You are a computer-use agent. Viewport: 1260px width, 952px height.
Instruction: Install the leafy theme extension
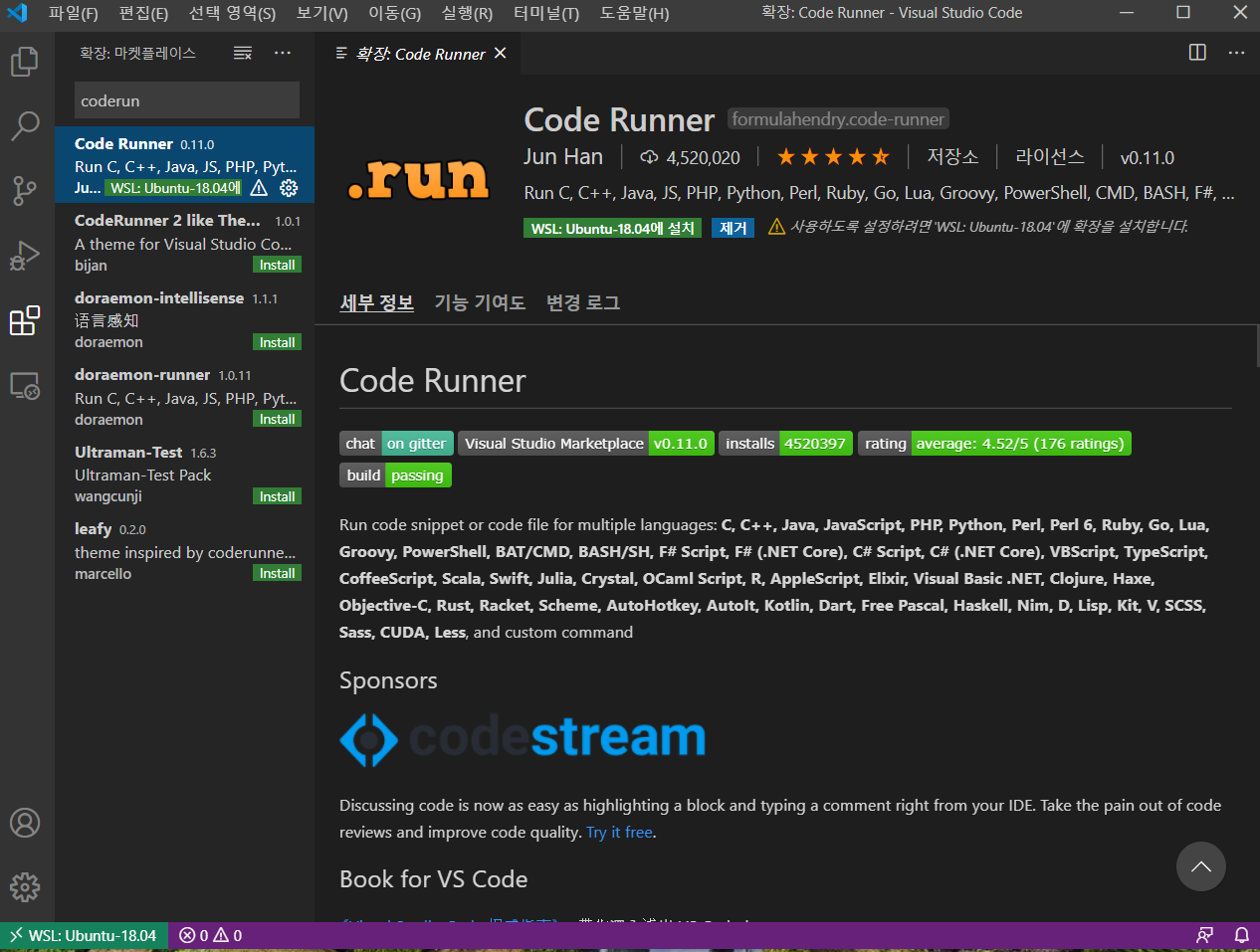277,573
